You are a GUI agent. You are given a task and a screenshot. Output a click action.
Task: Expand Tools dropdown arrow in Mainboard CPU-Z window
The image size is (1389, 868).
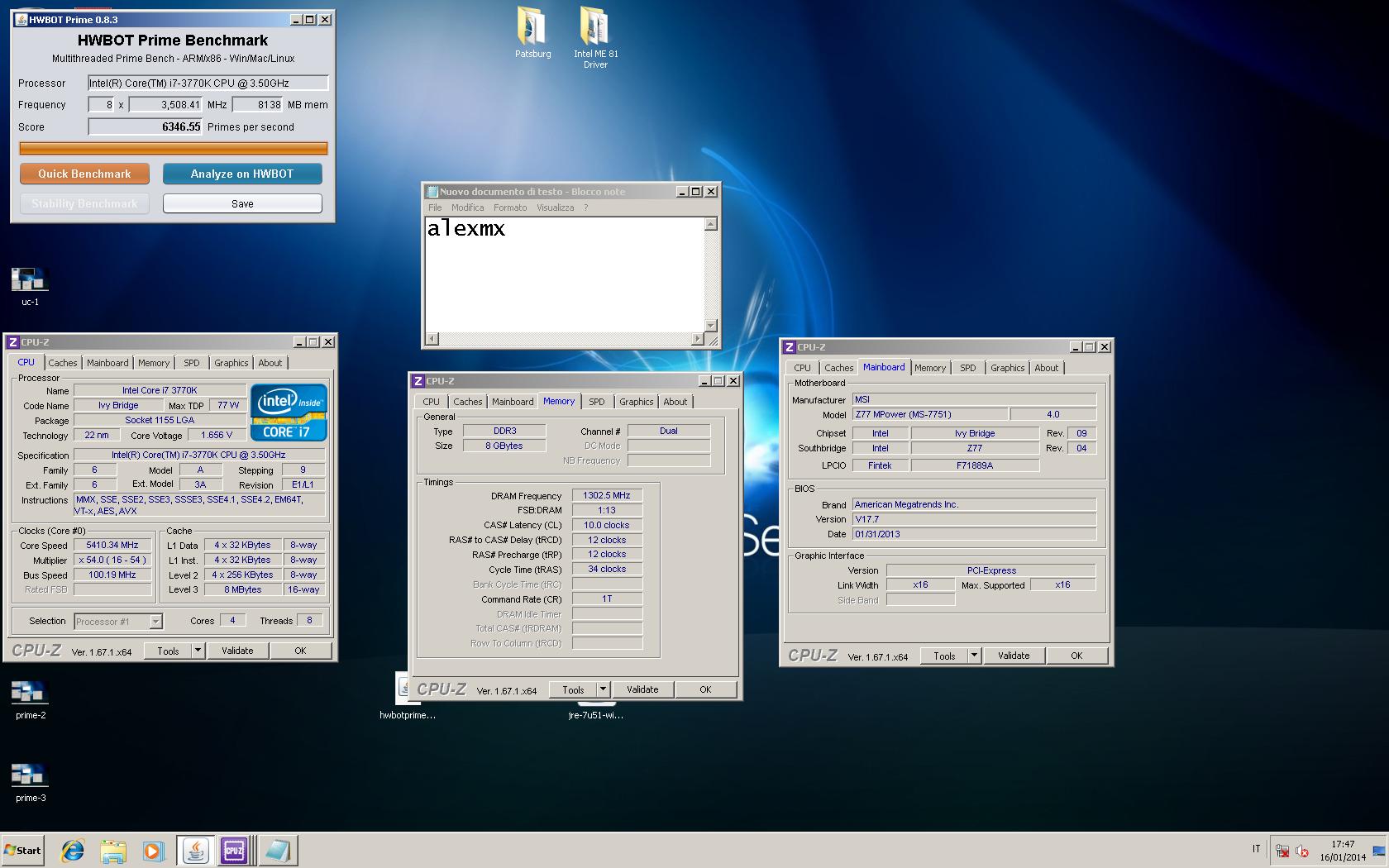pos(974,656)
